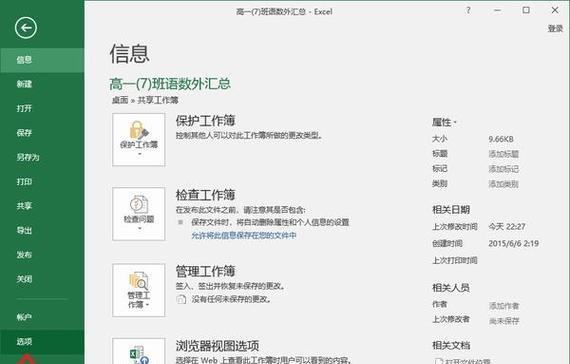Open the 管理工作簿 icon button
This screenshot has height=364, width=570.
pyautogui.click(x=139, y=290)
